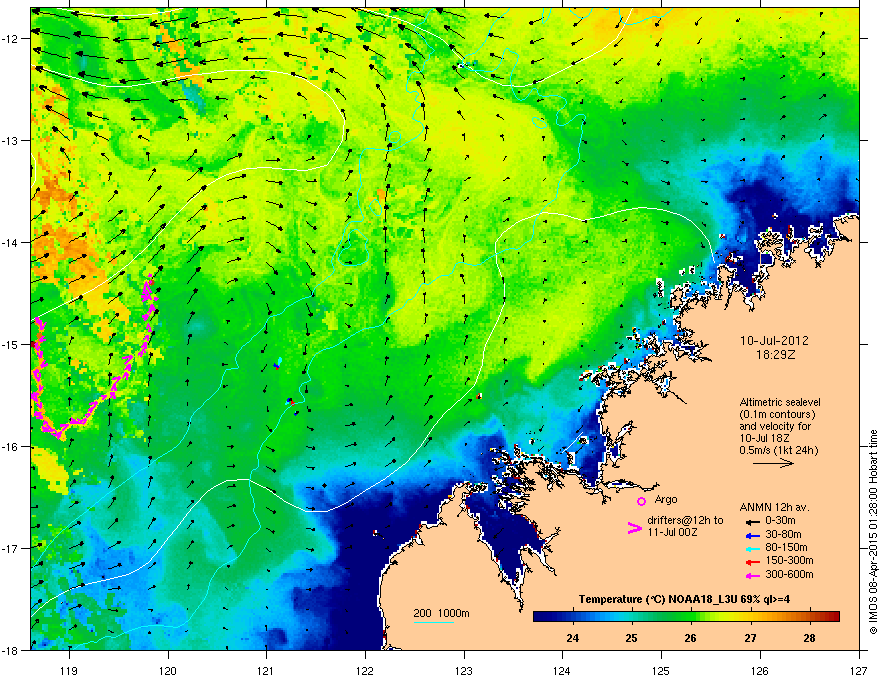Click the black 0-30m arrow legend symbol
Image resolution: width=880 pixels, height=680 pixels.
[751, 521]
